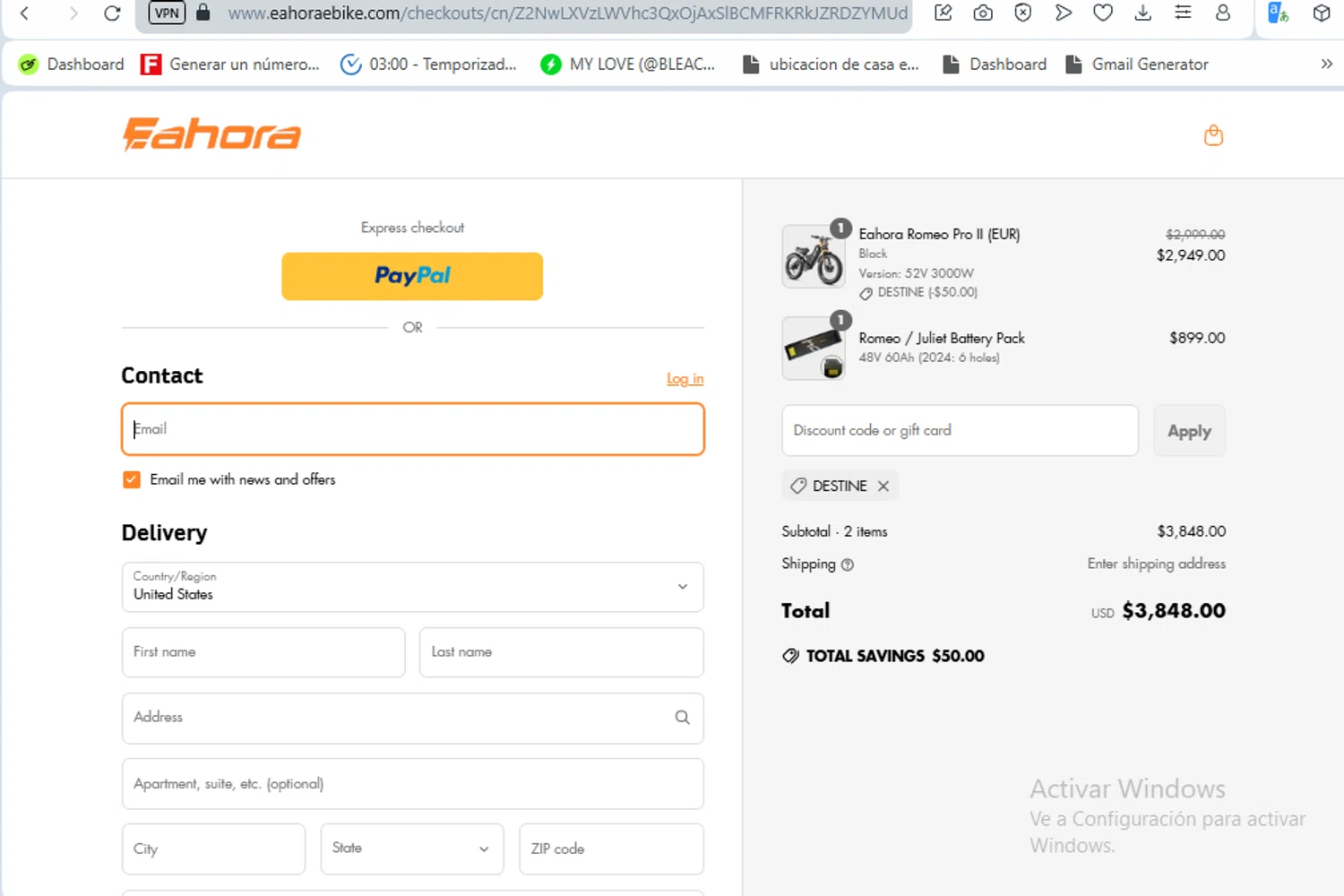Open the State dropdown
Image resolution: width=1344 pixels, height=896 pixels.
(412, 849)
